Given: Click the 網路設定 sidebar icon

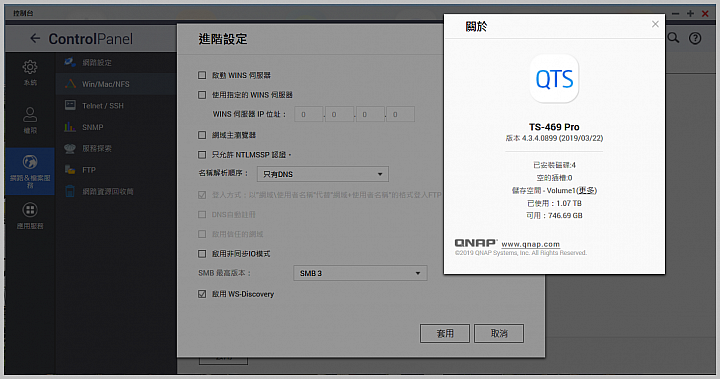Looking at the screenshot, I should pyautogui.click(x=70, y=62).
